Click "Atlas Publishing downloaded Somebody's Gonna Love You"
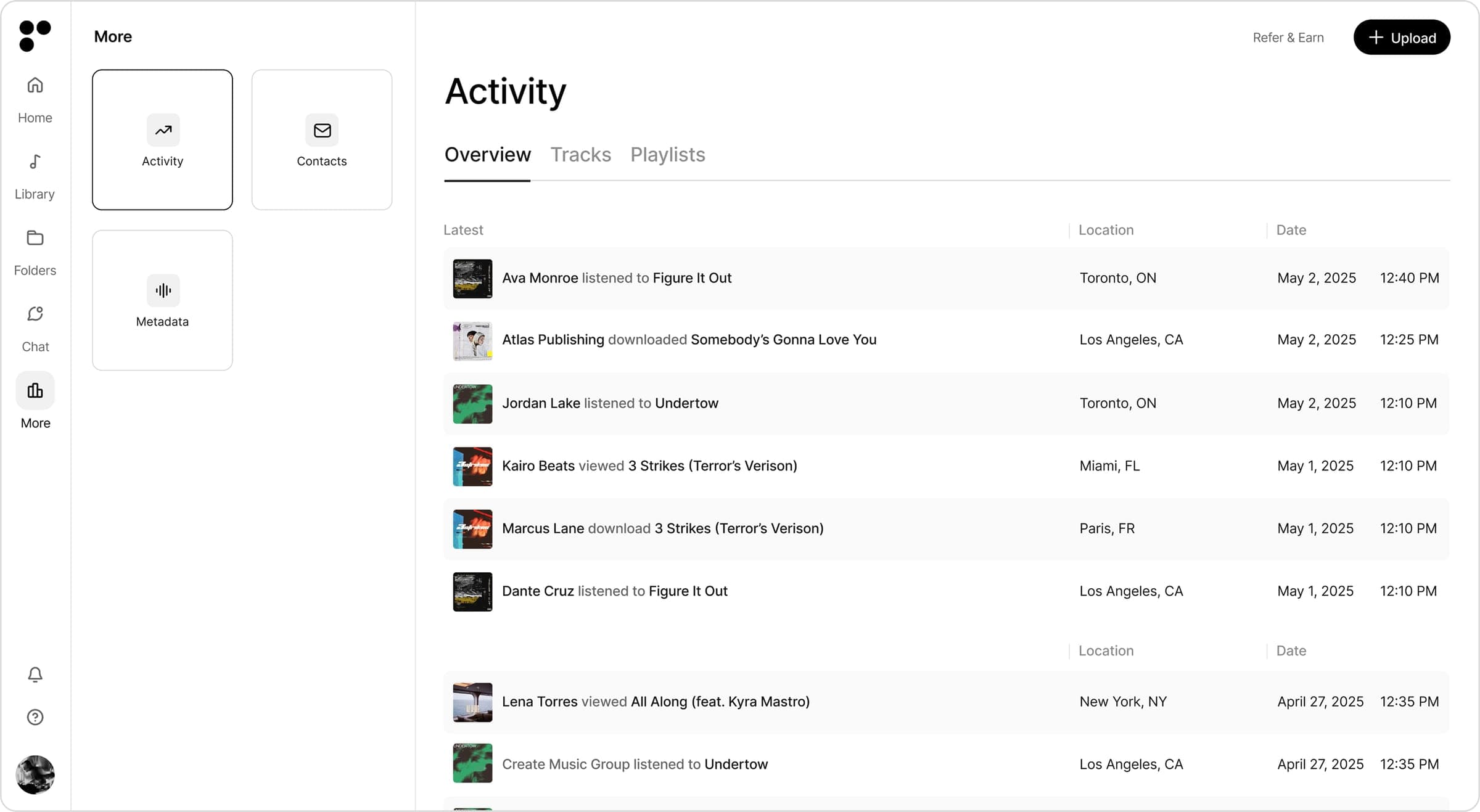The height and width of the screenshot is (812, 1480). pos(689,340)
